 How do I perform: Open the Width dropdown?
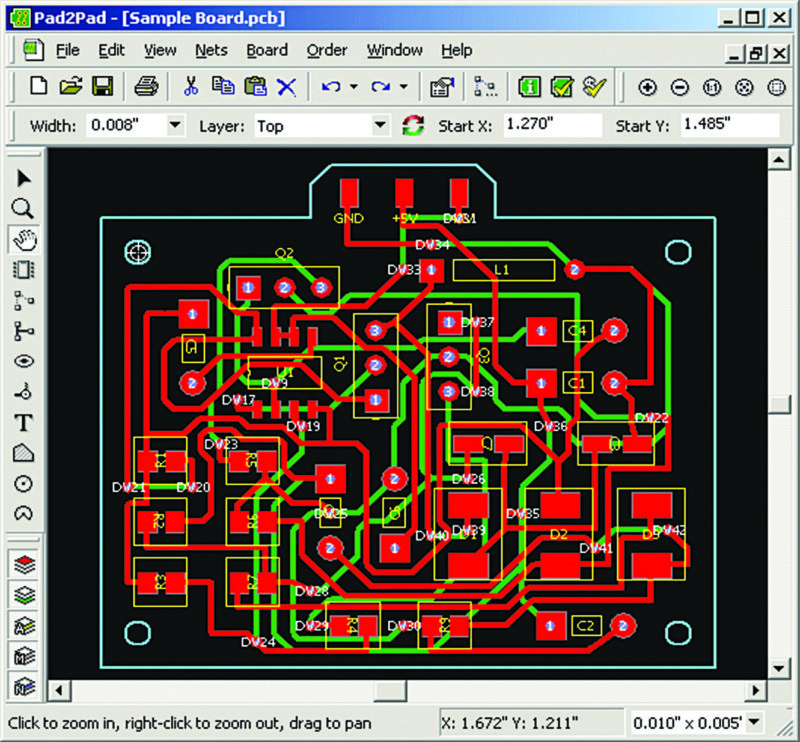(175, 126)
